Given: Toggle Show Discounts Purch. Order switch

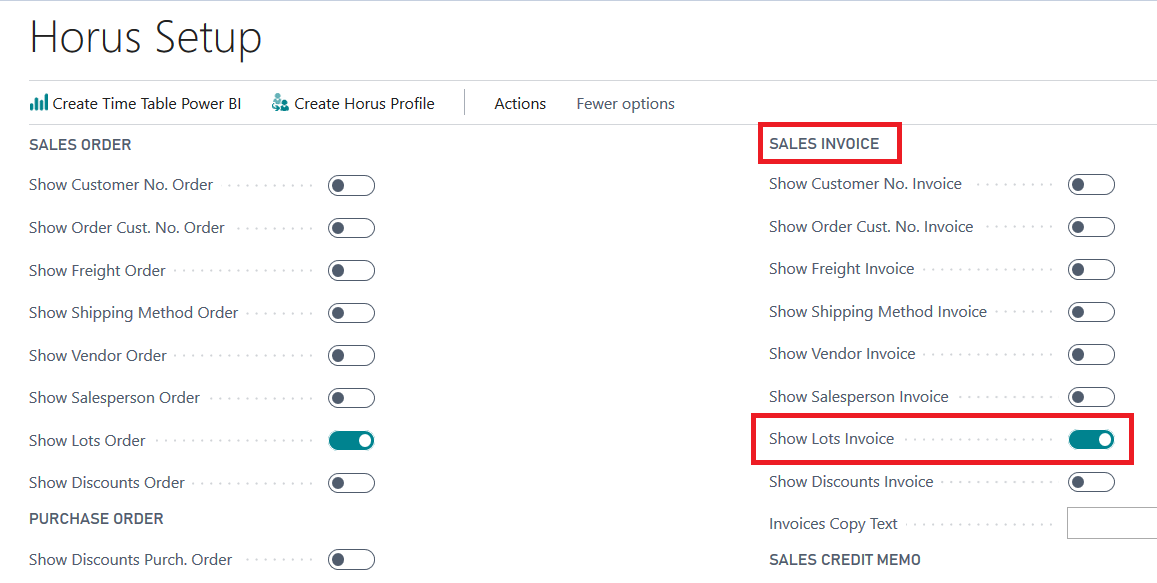Looking at the screenshot, I should click(351, 559).
